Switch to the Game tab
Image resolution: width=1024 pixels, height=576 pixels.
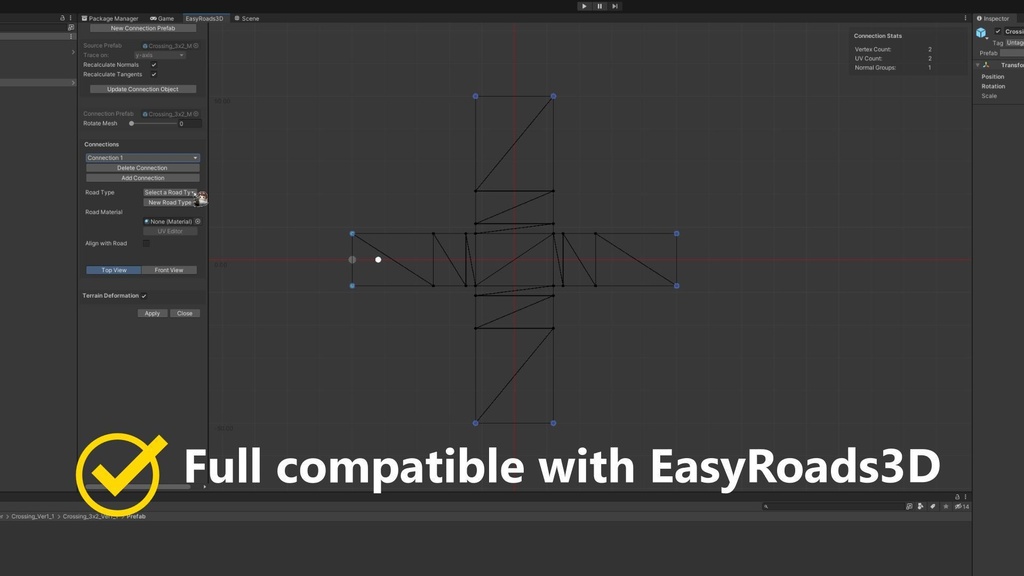165,18
